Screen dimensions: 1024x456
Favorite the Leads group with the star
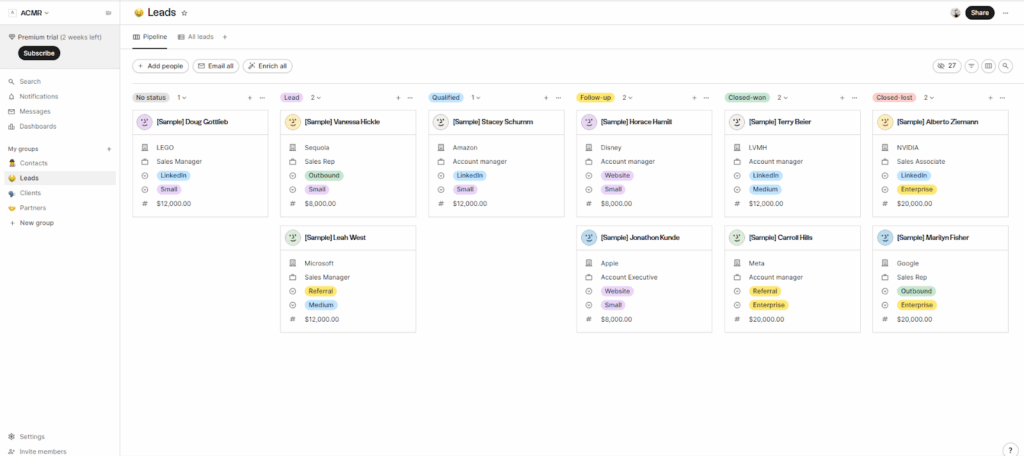184,13
